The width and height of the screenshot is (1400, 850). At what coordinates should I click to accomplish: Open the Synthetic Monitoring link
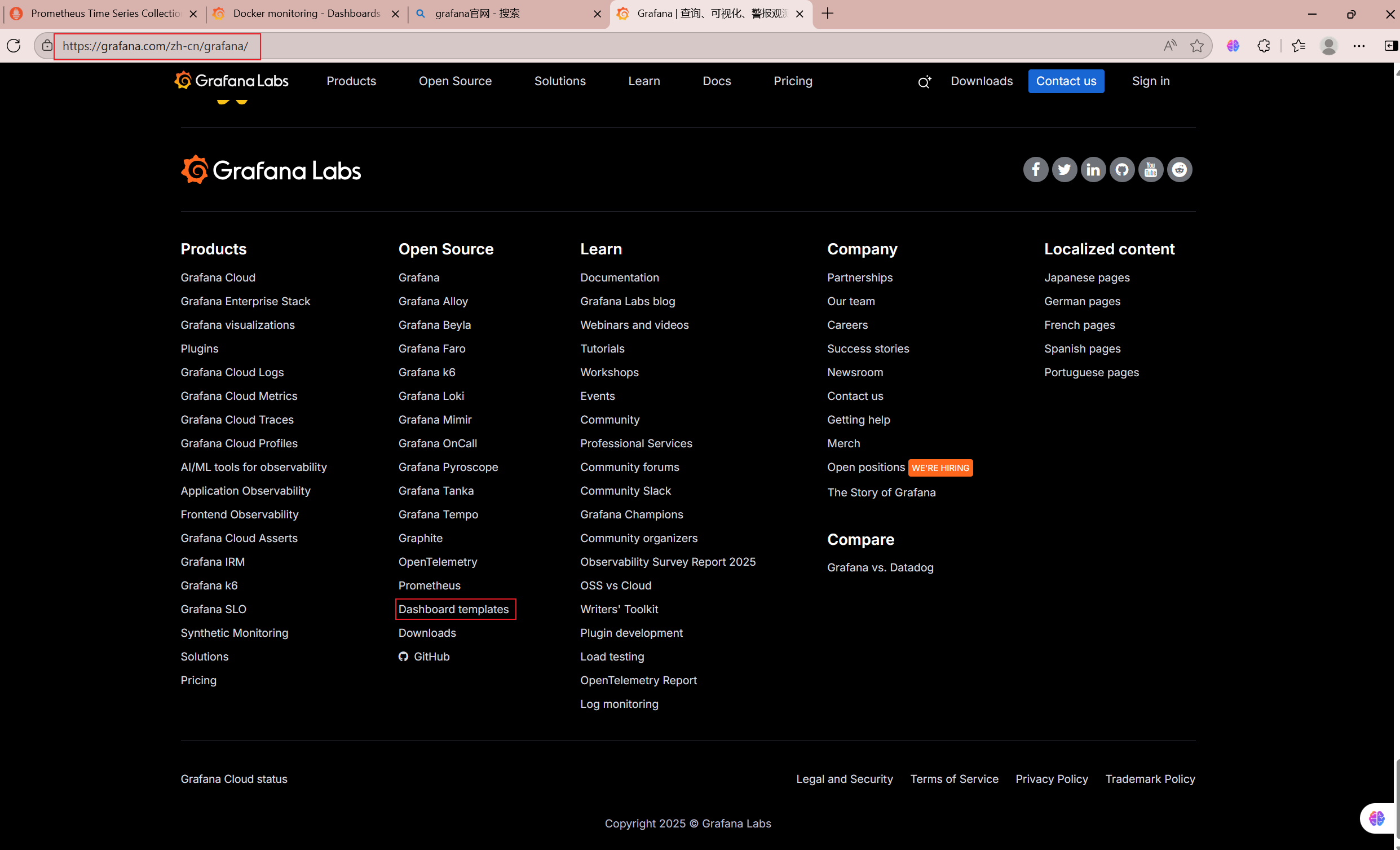click(x=234, y=632)
